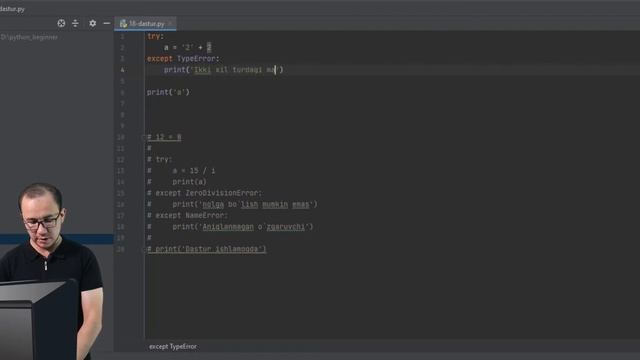
Task: Click the Expand/Collapse All project tree icon
Action: click(76, 23)
